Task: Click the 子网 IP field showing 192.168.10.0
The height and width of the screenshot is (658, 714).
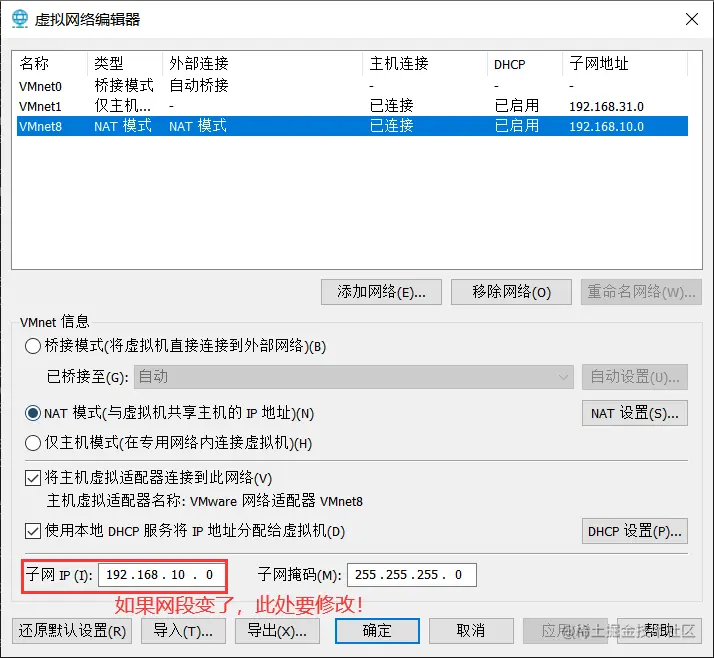Action: (x=162, y=575)
